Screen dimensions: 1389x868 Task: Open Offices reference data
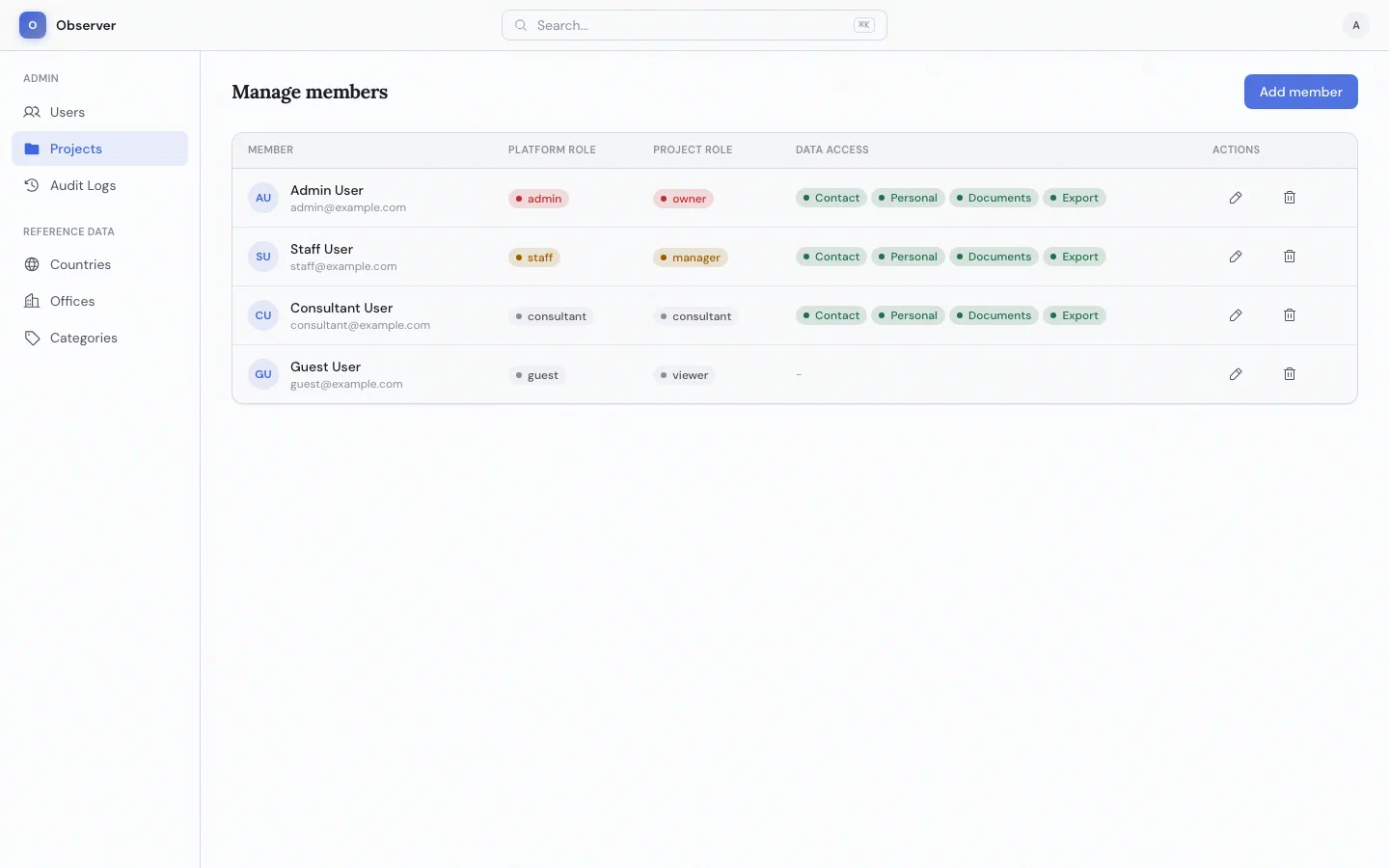[99, 301]
